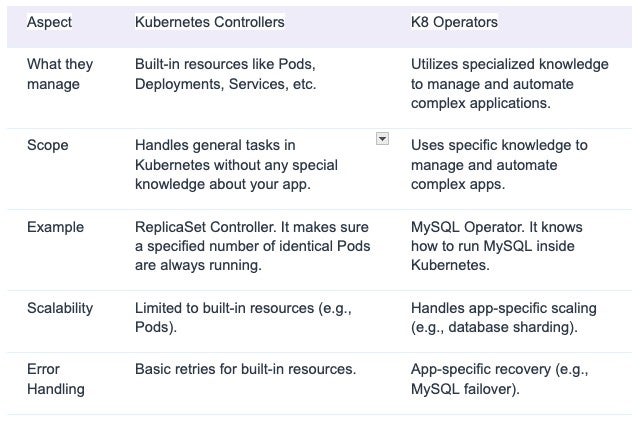644x424 pixels.
Task: Click the 'Uses specific knowledge' cell
Action: pyautogui.click(x=499, y=165)
